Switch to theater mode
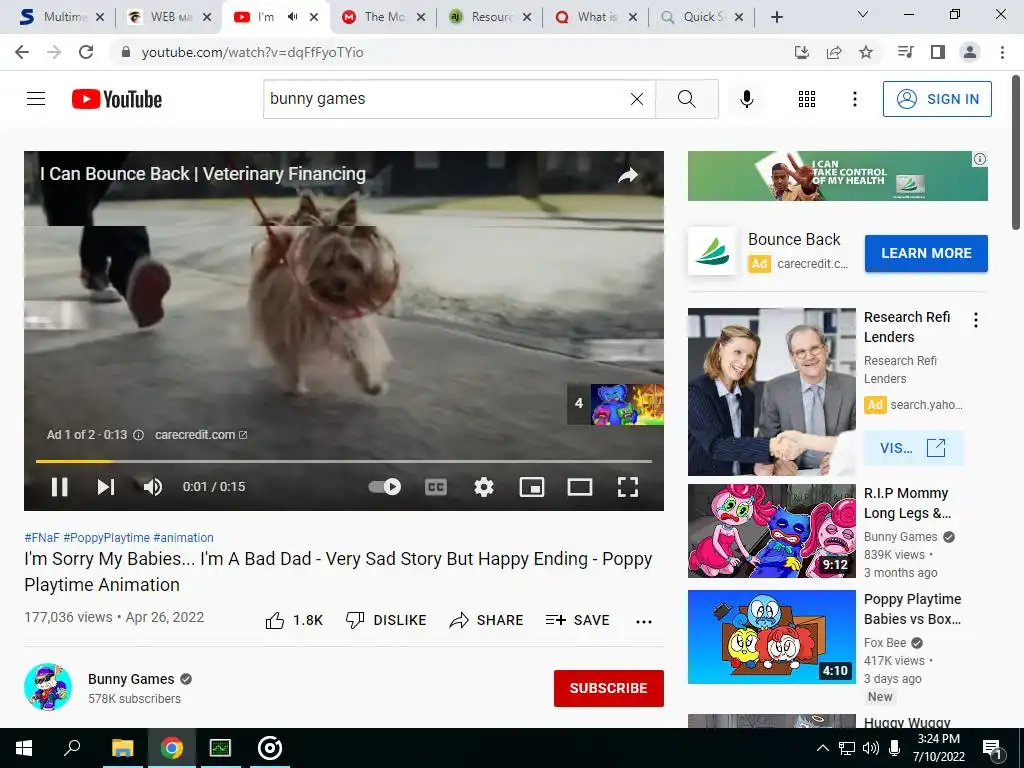The image size is (1024, 768). pyautogui.click(x=580, y=487)
